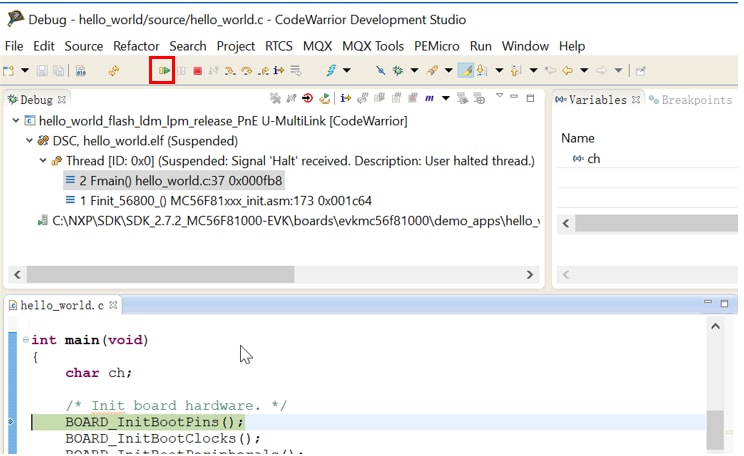Click the flash programmer lightning icon

(331, 70)
